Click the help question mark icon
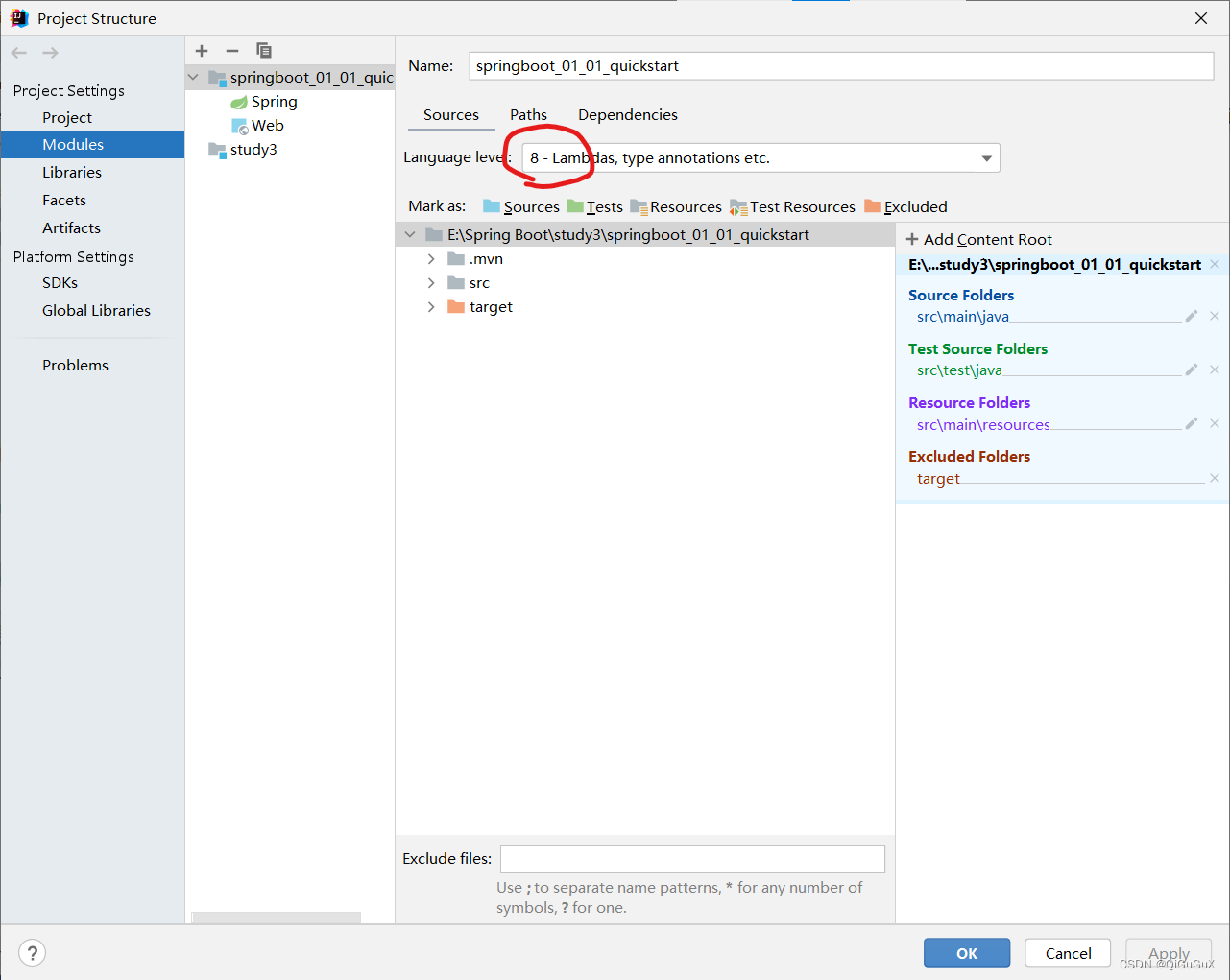 32,952
